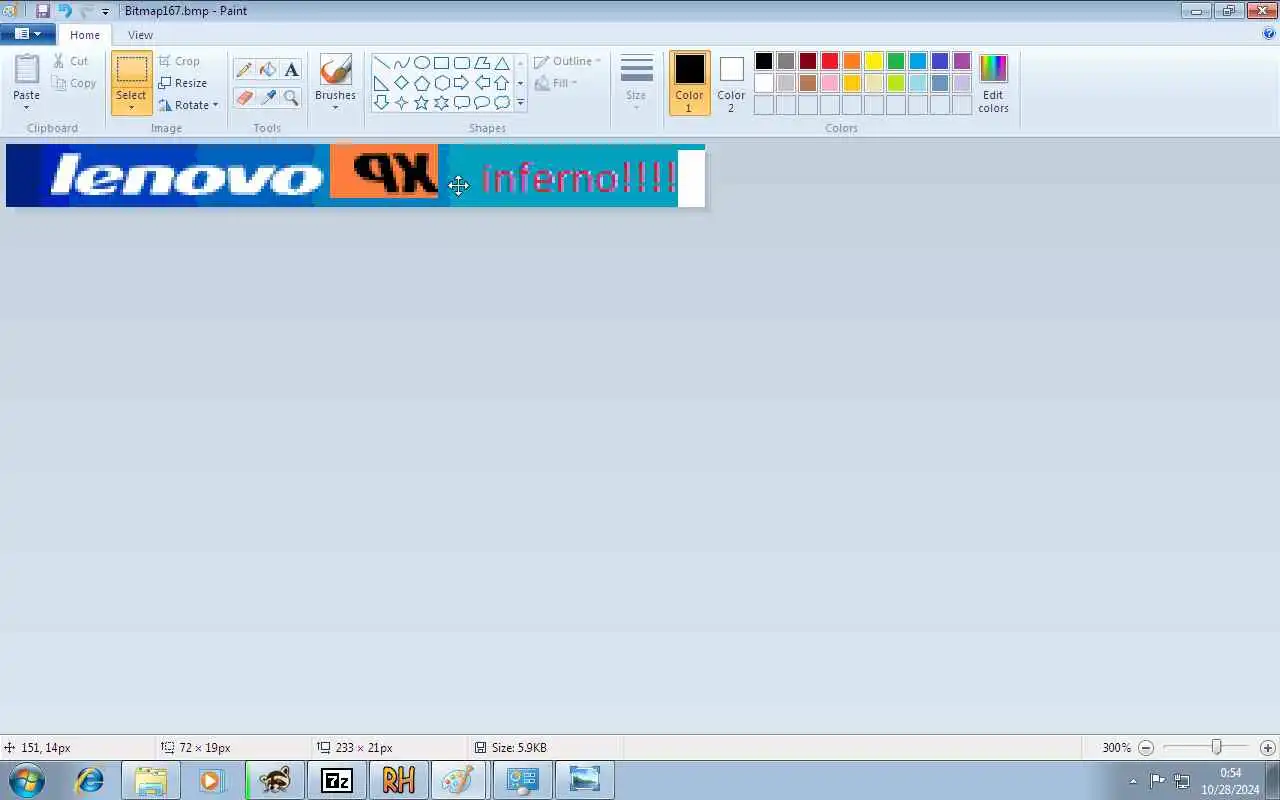This screenshot has width=1280, height=800.
Task: Click the Save icon in title bar
Action: pyautogui.click(x=43, y=11)
